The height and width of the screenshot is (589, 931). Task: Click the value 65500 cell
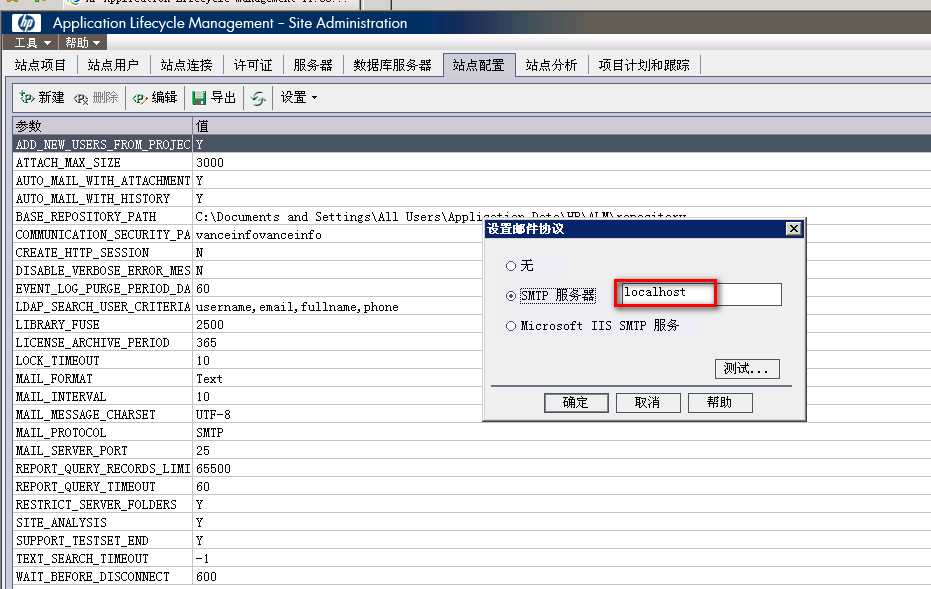(x=213, y=468)
